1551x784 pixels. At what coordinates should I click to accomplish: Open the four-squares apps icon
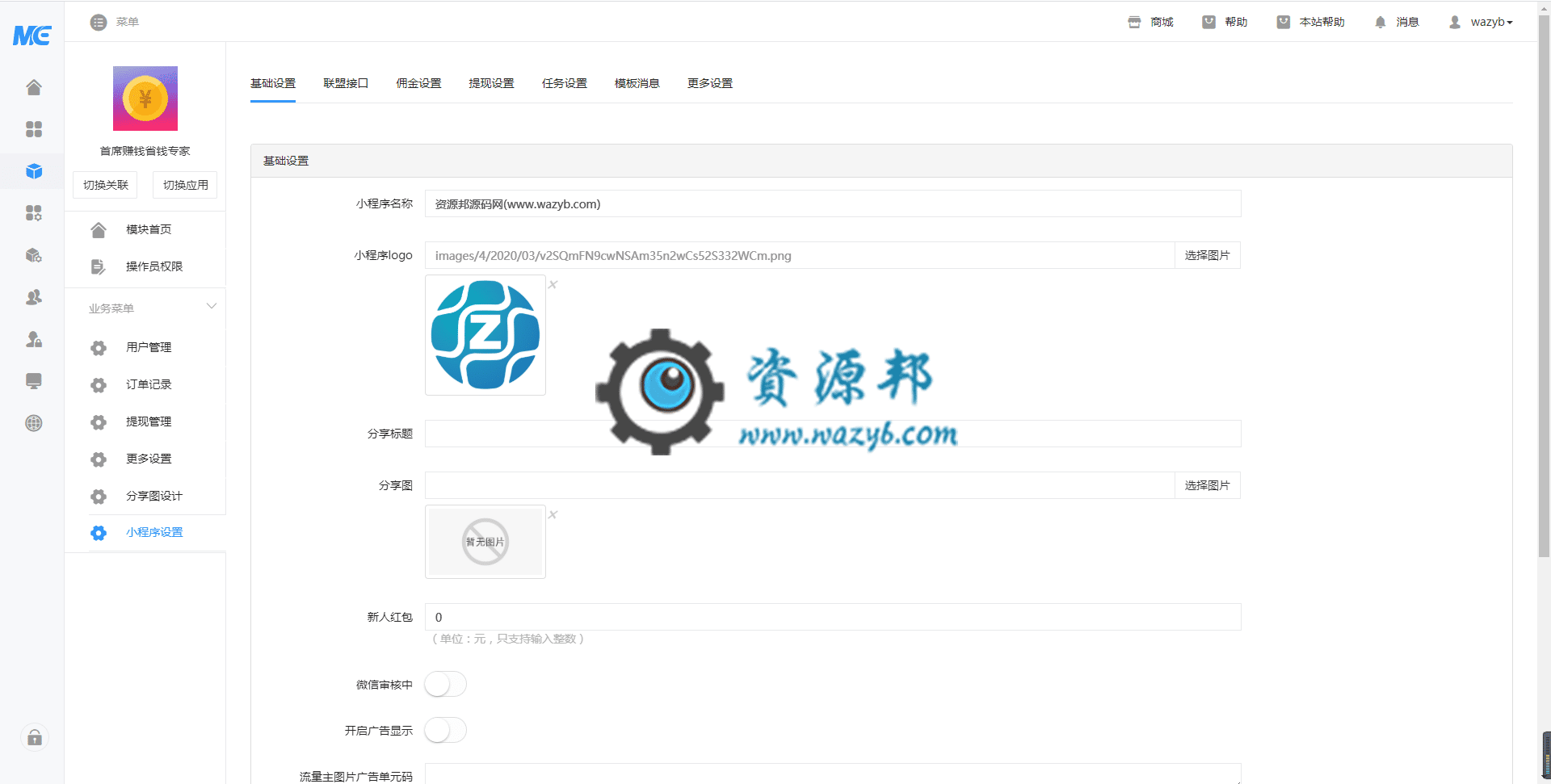tap(34, 129)
